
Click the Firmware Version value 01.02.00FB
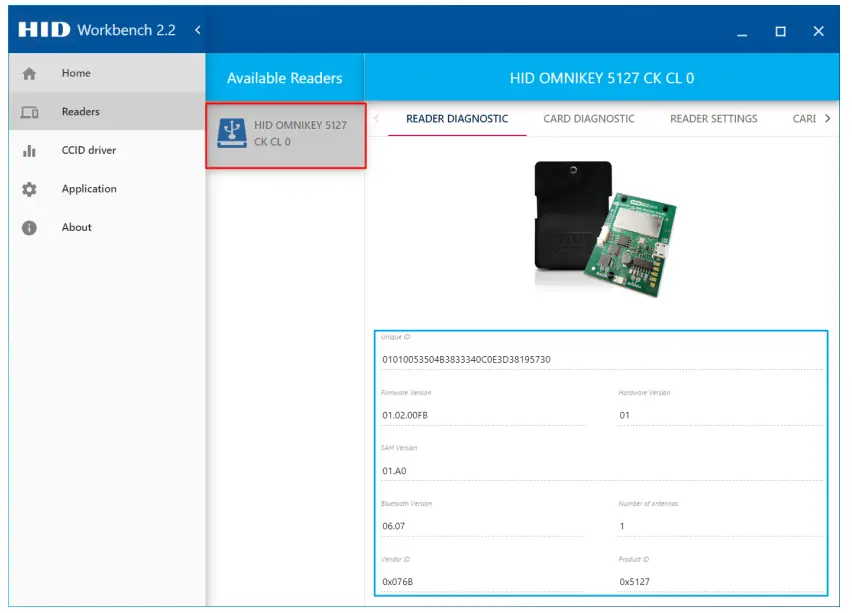405,415
